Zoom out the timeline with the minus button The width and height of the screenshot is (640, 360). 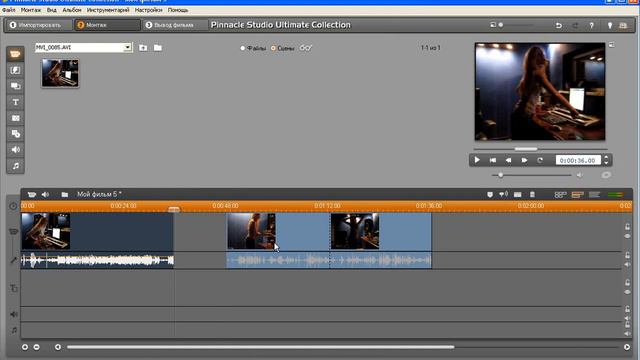(37, 347)
